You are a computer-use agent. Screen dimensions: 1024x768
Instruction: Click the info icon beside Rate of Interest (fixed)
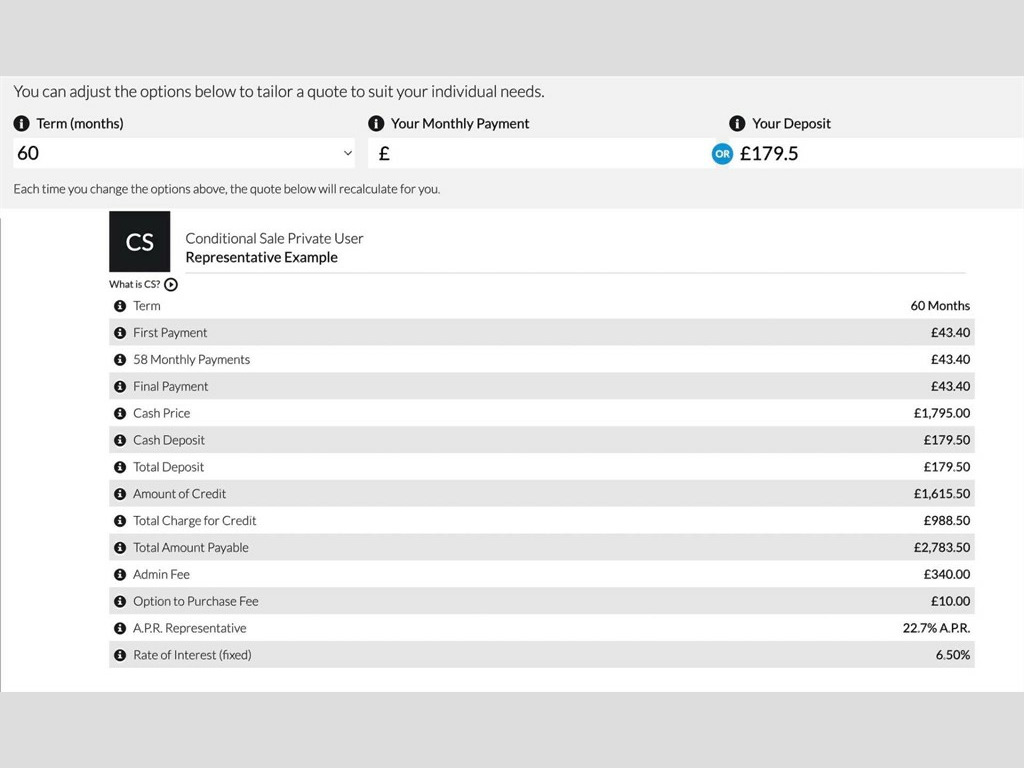click(x=120, y=655)
